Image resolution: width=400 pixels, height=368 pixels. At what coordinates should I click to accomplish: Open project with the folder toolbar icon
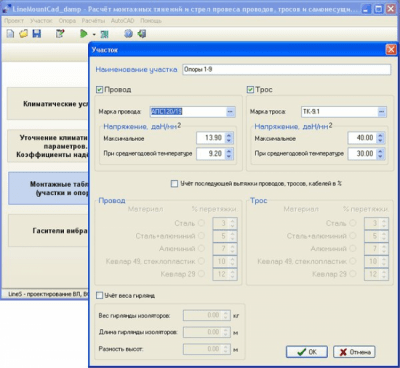[x=23, y=34]
